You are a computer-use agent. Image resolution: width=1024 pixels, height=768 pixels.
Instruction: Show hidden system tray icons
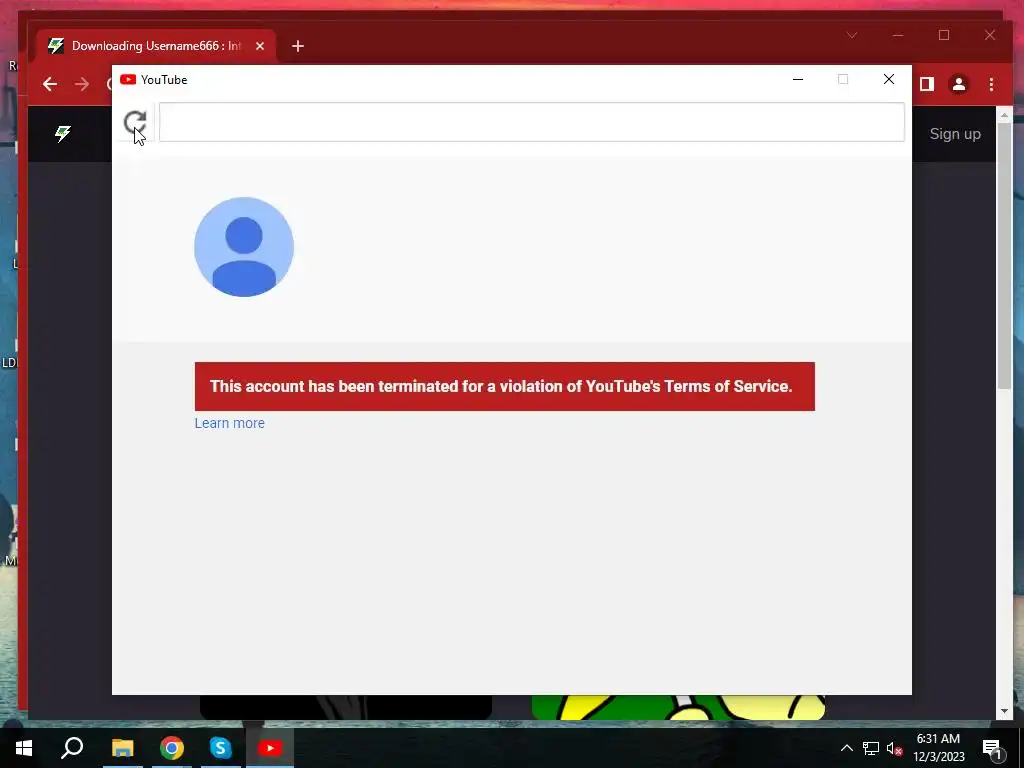point(846,748)
